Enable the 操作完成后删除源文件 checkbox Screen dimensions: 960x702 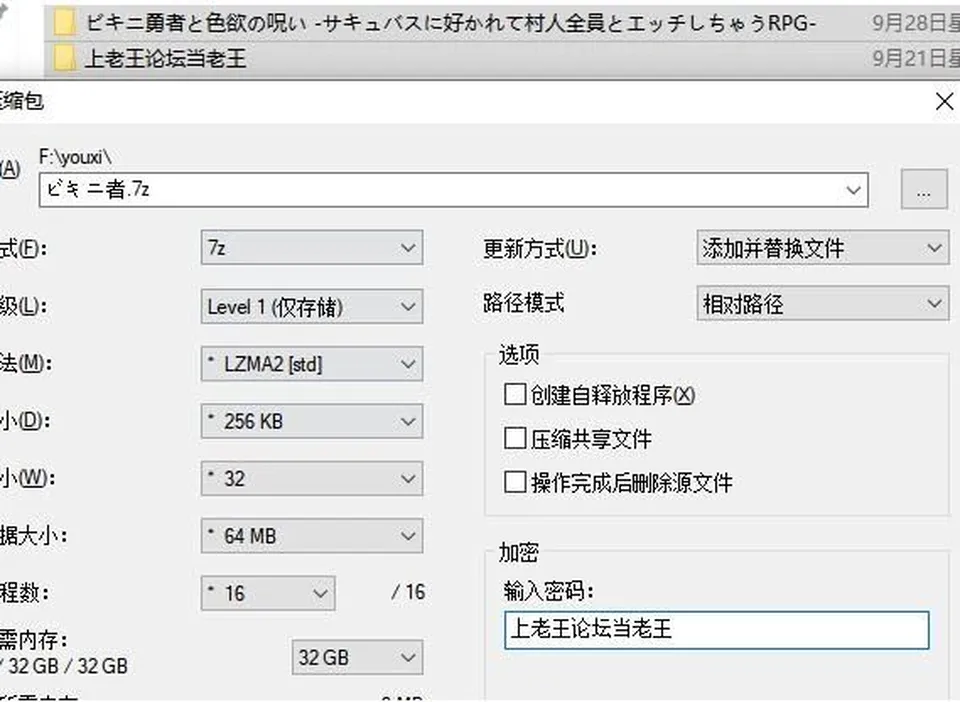tap(515, 482)
